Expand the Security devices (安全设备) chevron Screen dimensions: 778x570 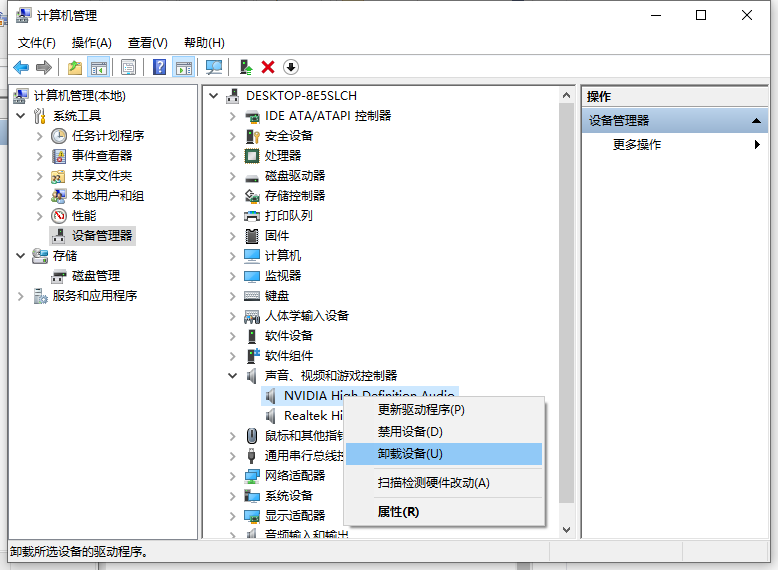[232, 136]
